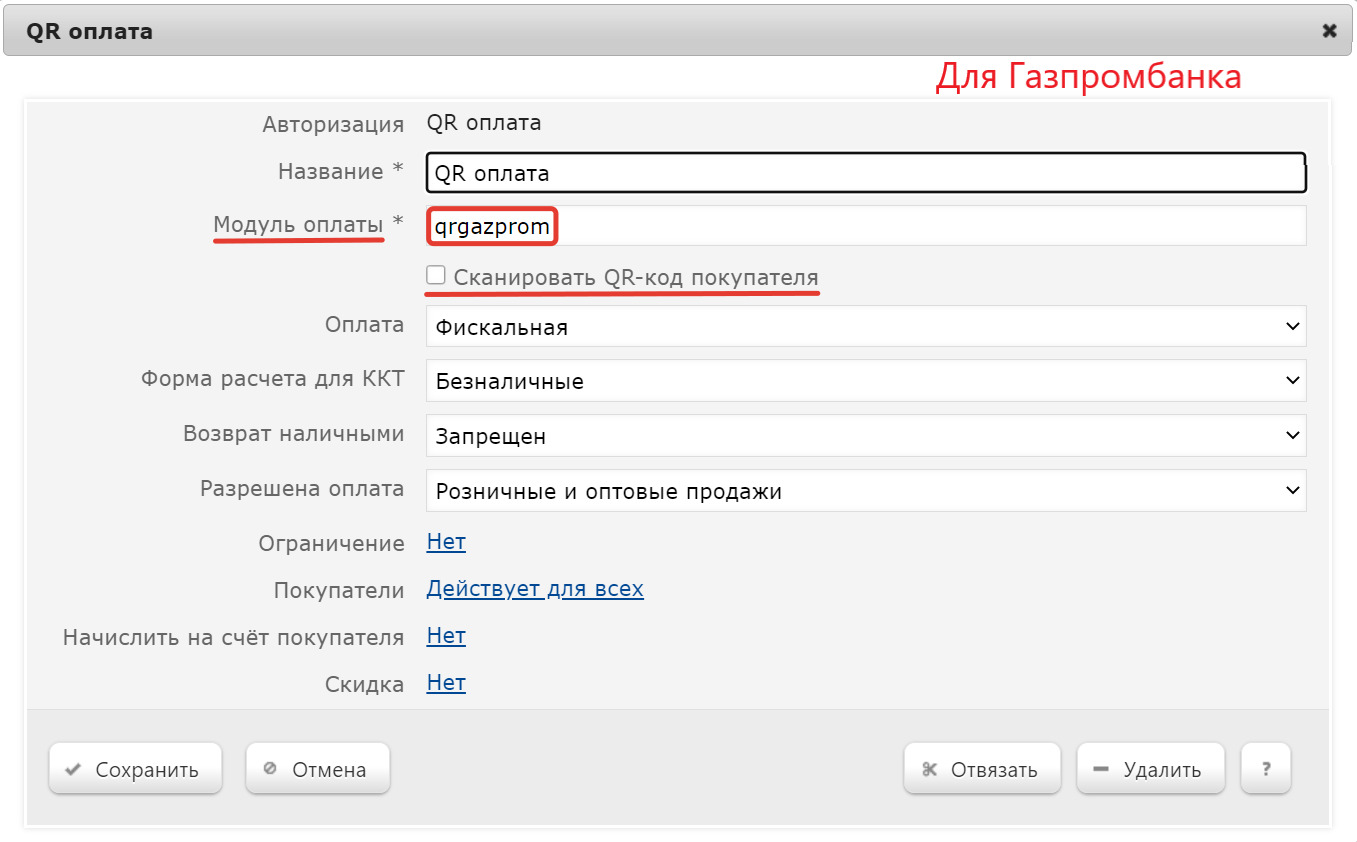Expand the Разрешена оплата dropdown
Screen dimensions: 1357x842
click(x=865, y=491)
